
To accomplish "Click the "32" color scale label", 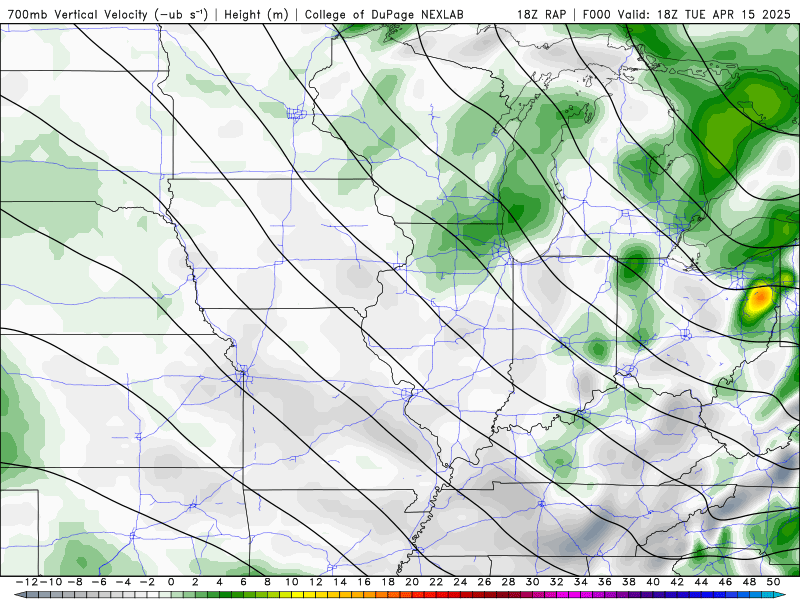I will (x=557, y=582).
